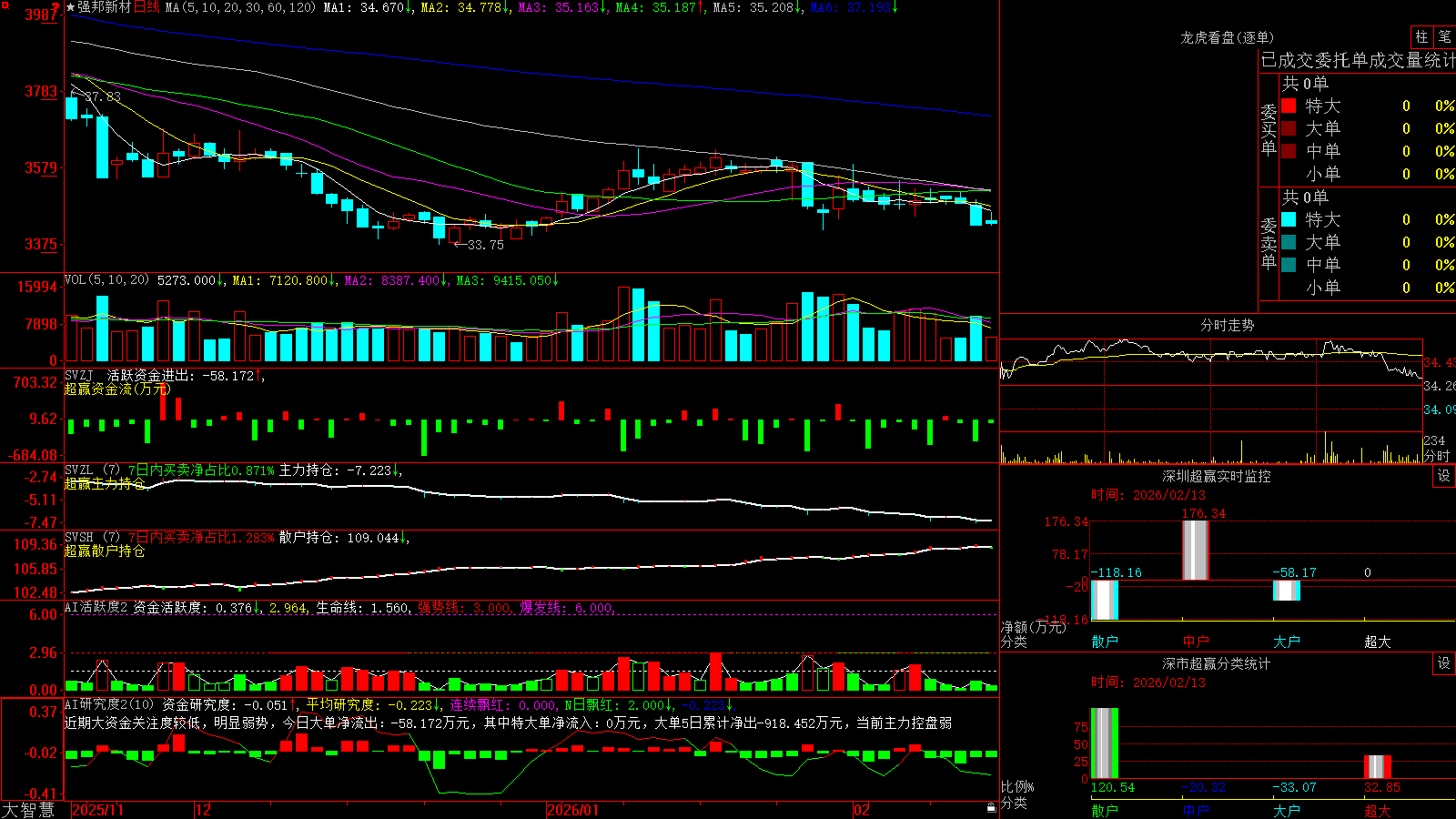Click the dark red 中单 buy-order swatch
Image resolution: width=1456 pixels, height=819 pixels.
1289,151
